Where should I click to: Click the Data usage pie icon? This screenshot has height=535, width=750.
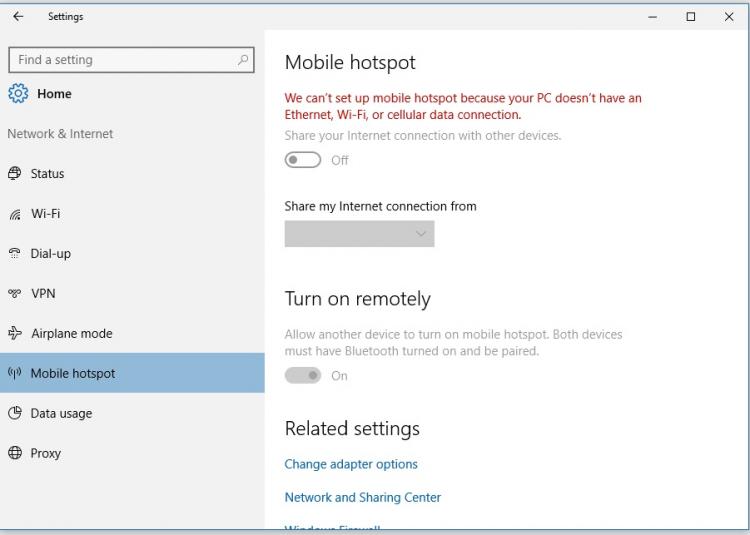(14, 414)
